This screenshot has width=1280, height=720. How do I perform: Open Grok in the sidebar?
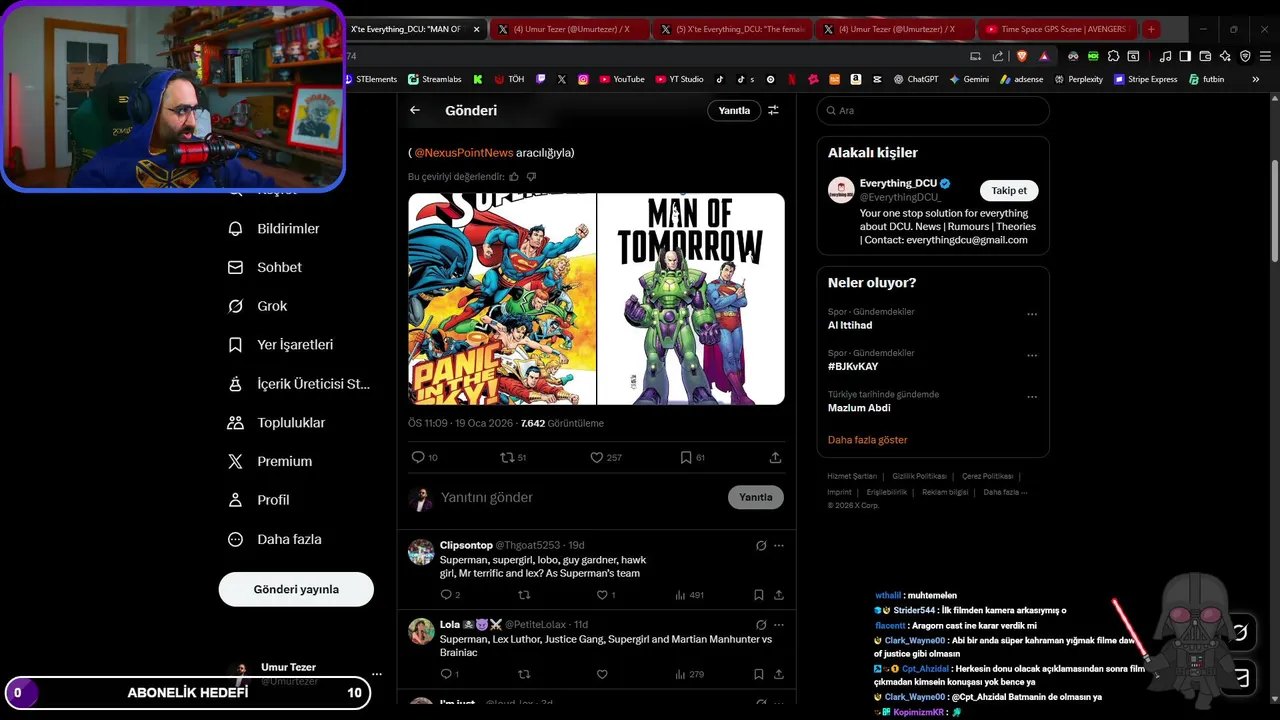coord(258,306)
